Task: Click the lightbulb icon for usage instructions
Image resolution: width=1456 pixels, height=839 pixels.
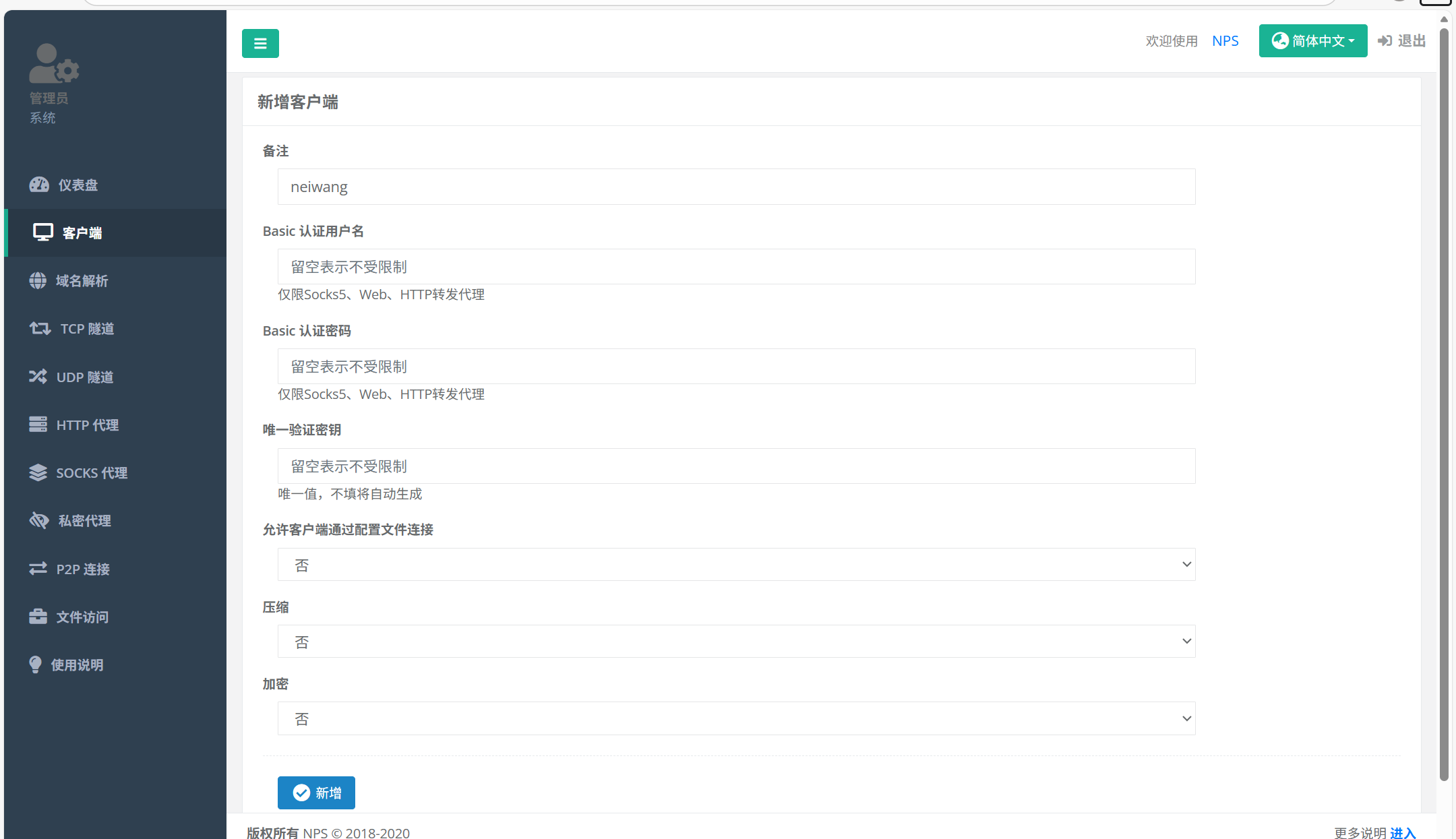Action: tap(36, 664)
